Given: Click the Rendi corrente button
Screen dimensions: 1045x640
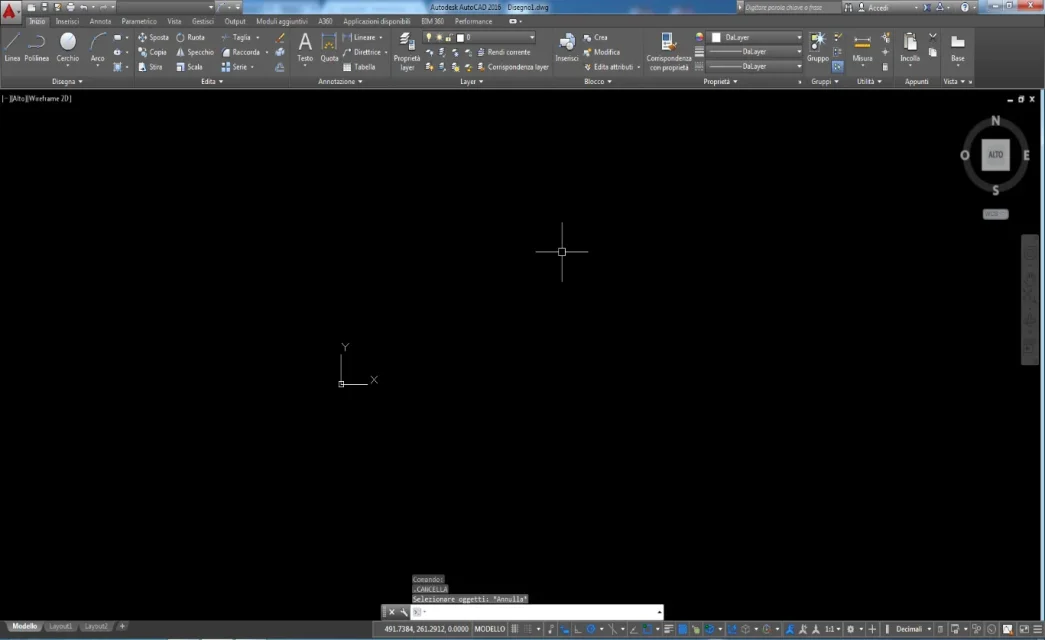Looking at the screenshot, I should click(508, 52).
